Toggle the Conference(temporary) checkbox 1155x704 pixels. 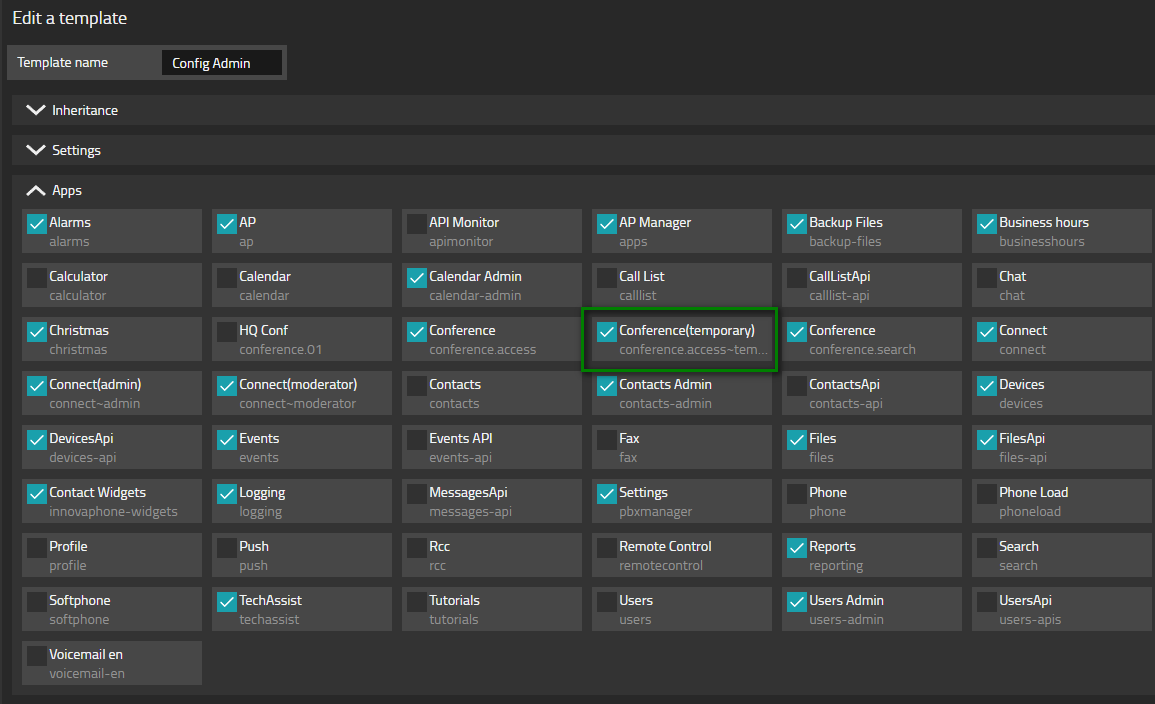click(607, 331)
